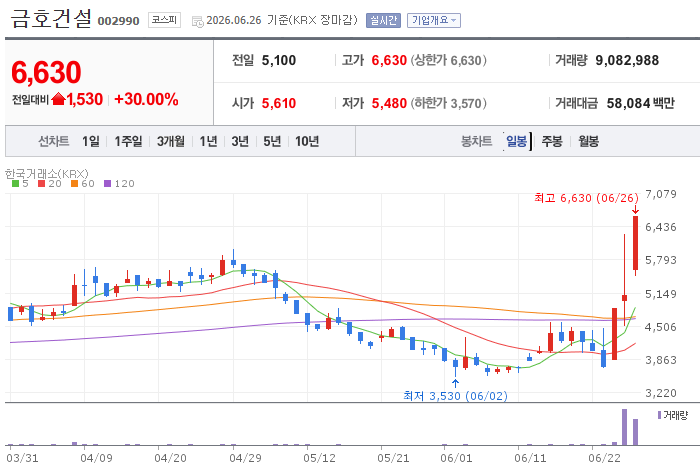Select the 1년 line chart tab
This screenshot has width=700, height=470.
tap(208, 141)
